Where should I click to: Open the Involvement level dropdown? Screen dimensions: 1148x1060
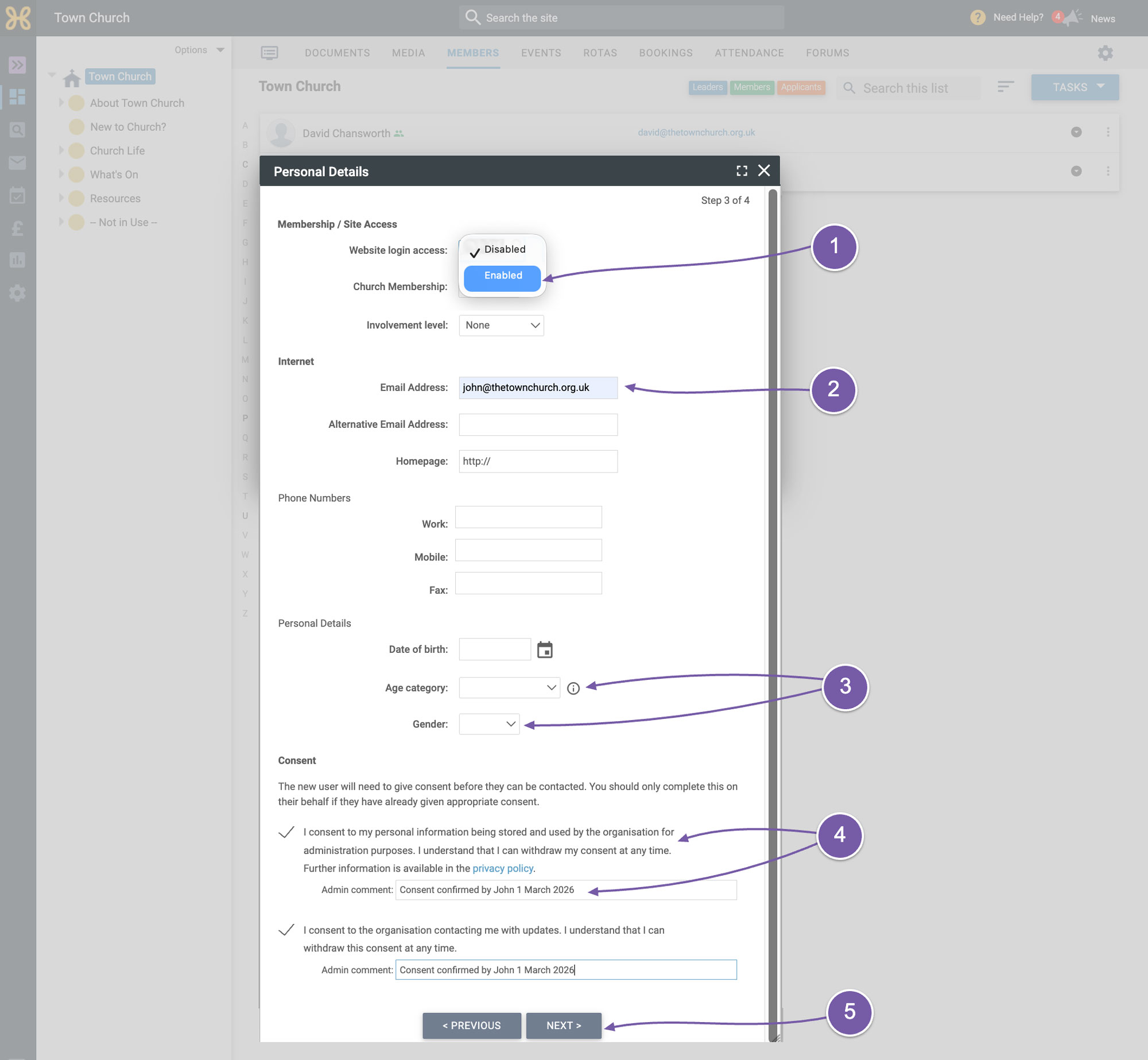(501, 325)
